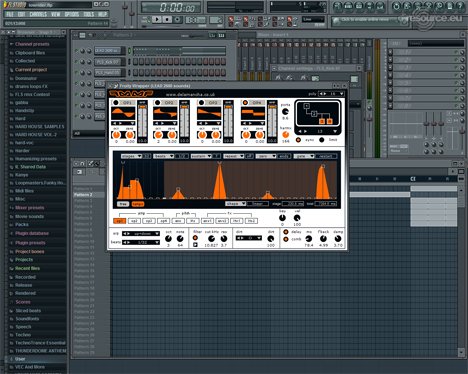Toggle the OP3 enable LED
Image resolution: width=468 pixels, height=374 pixels.
pyautogui.click(x=201, y=102)
